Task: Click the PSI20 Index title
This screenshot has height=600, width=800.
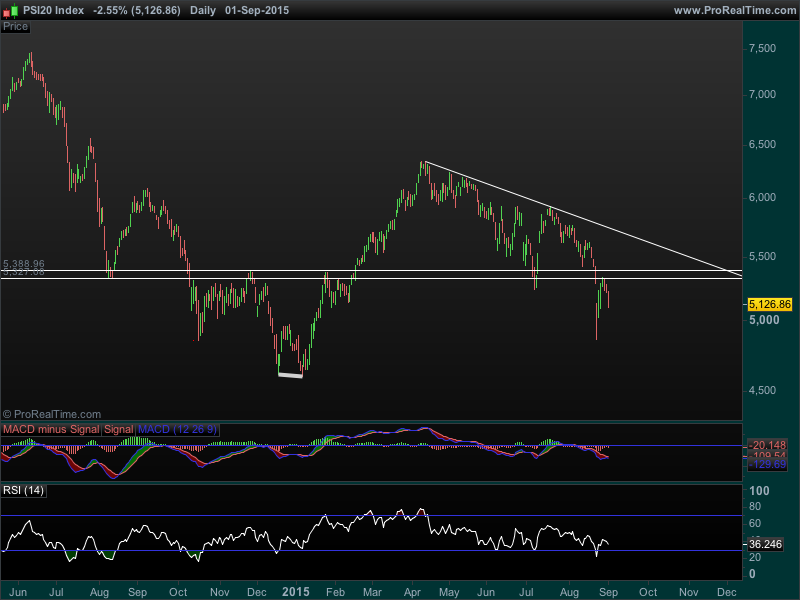Action: [x=53, y=10]
